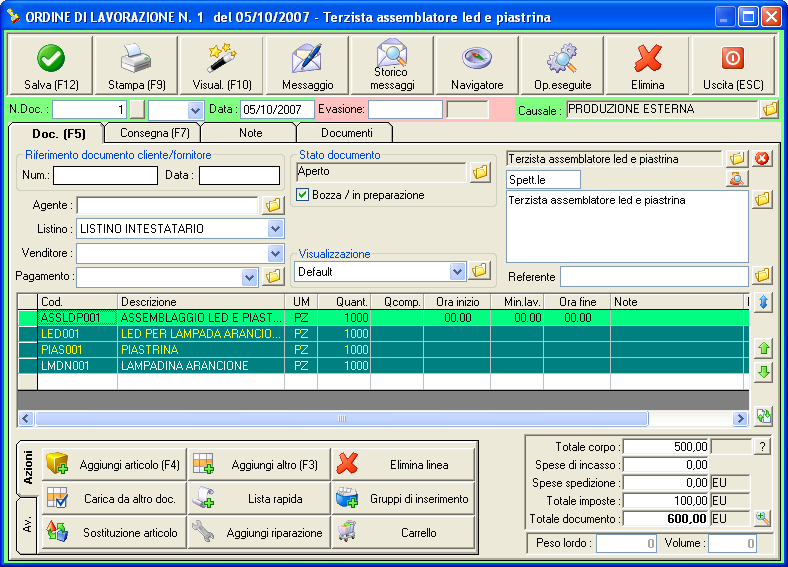Expand the Listino dropdown
This screenshot has height=567, width=788.
point(276,229)
